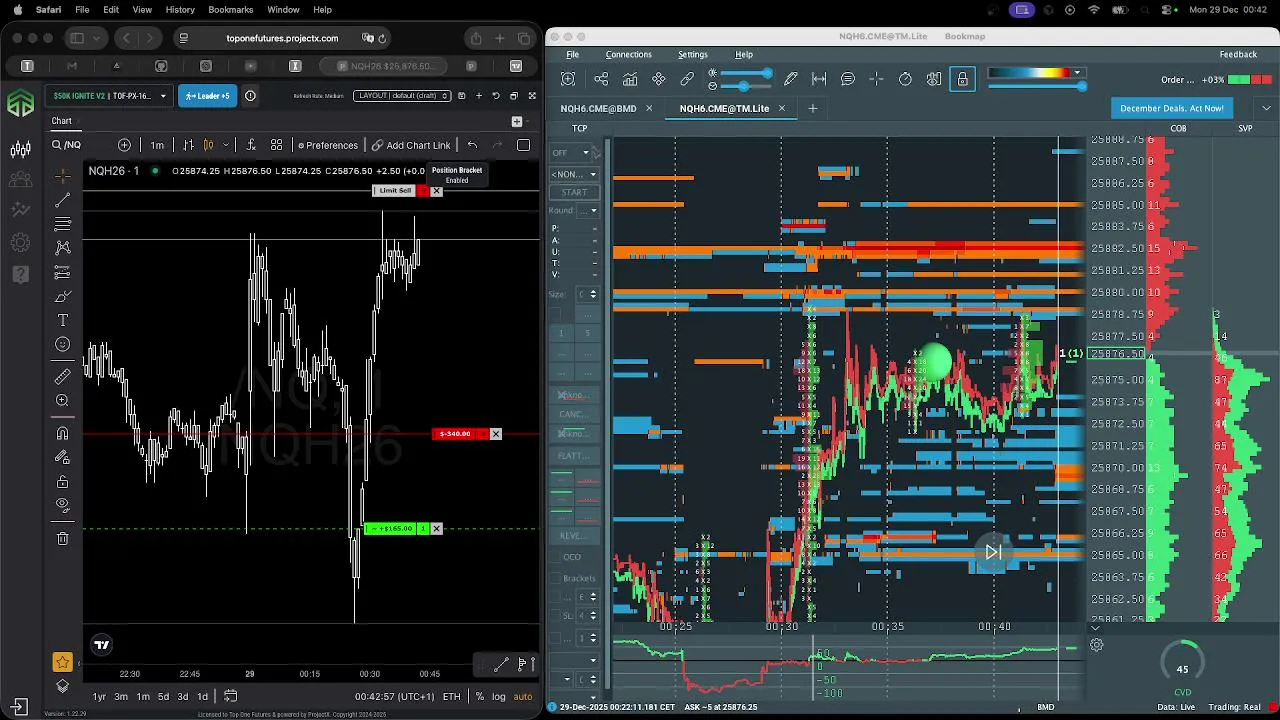Open the chart templates grid icon
The height and width of the screenshot is (720, 1280).
(276, 145)
